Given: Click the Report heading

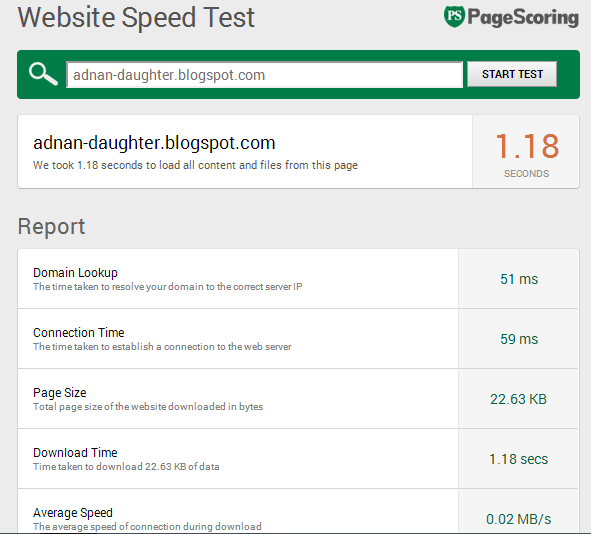Looking at the screenshot, I should point(51,226).
